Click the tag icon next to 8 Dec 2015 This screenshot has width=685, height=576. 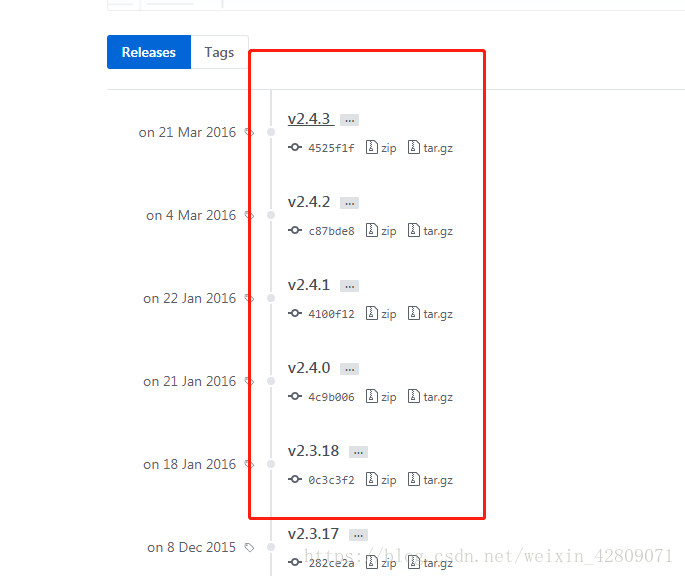pyautogui.click(x=249, y=547)
